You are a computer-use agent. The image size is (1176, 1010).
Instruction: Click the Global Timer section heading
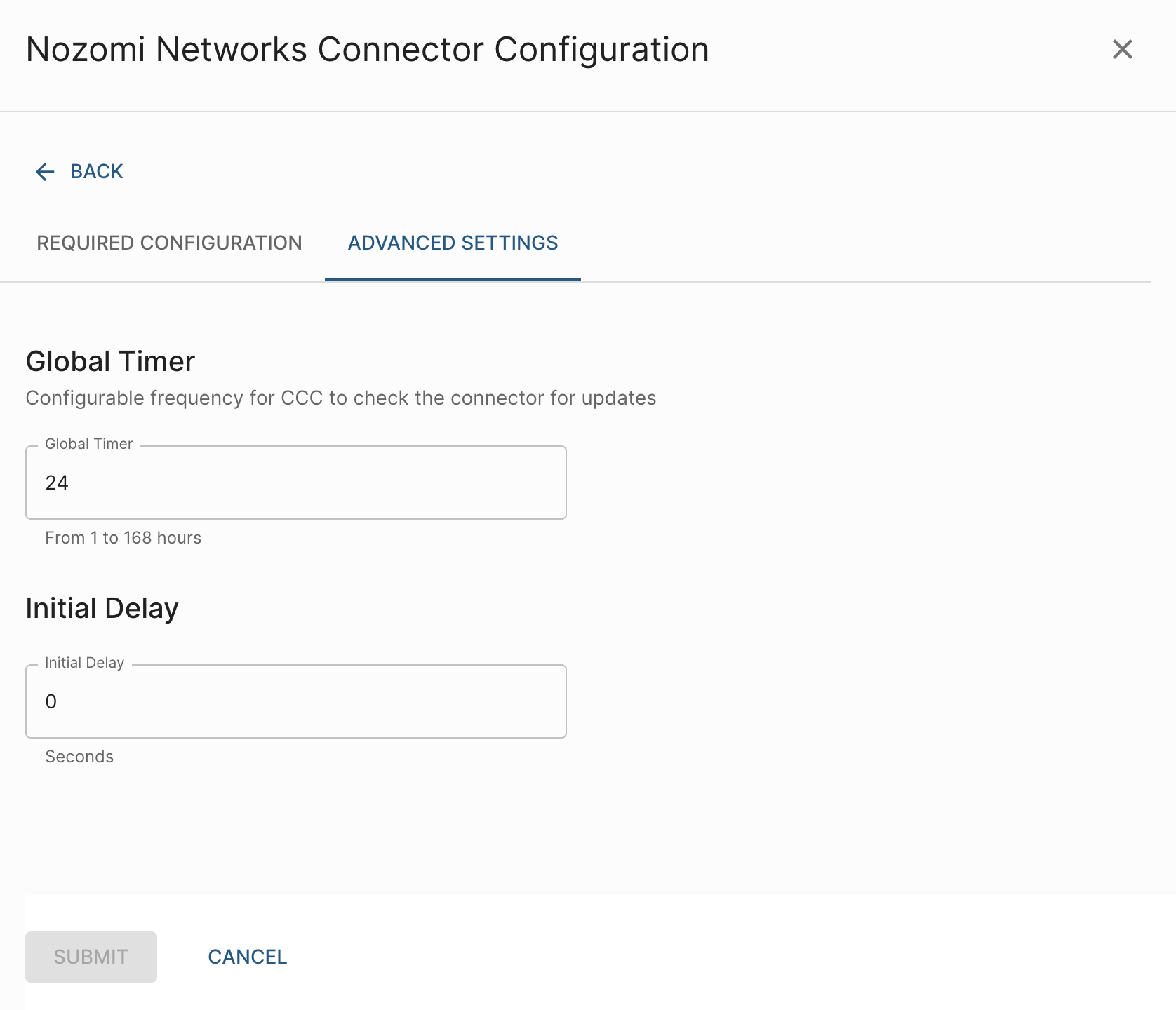110,362
